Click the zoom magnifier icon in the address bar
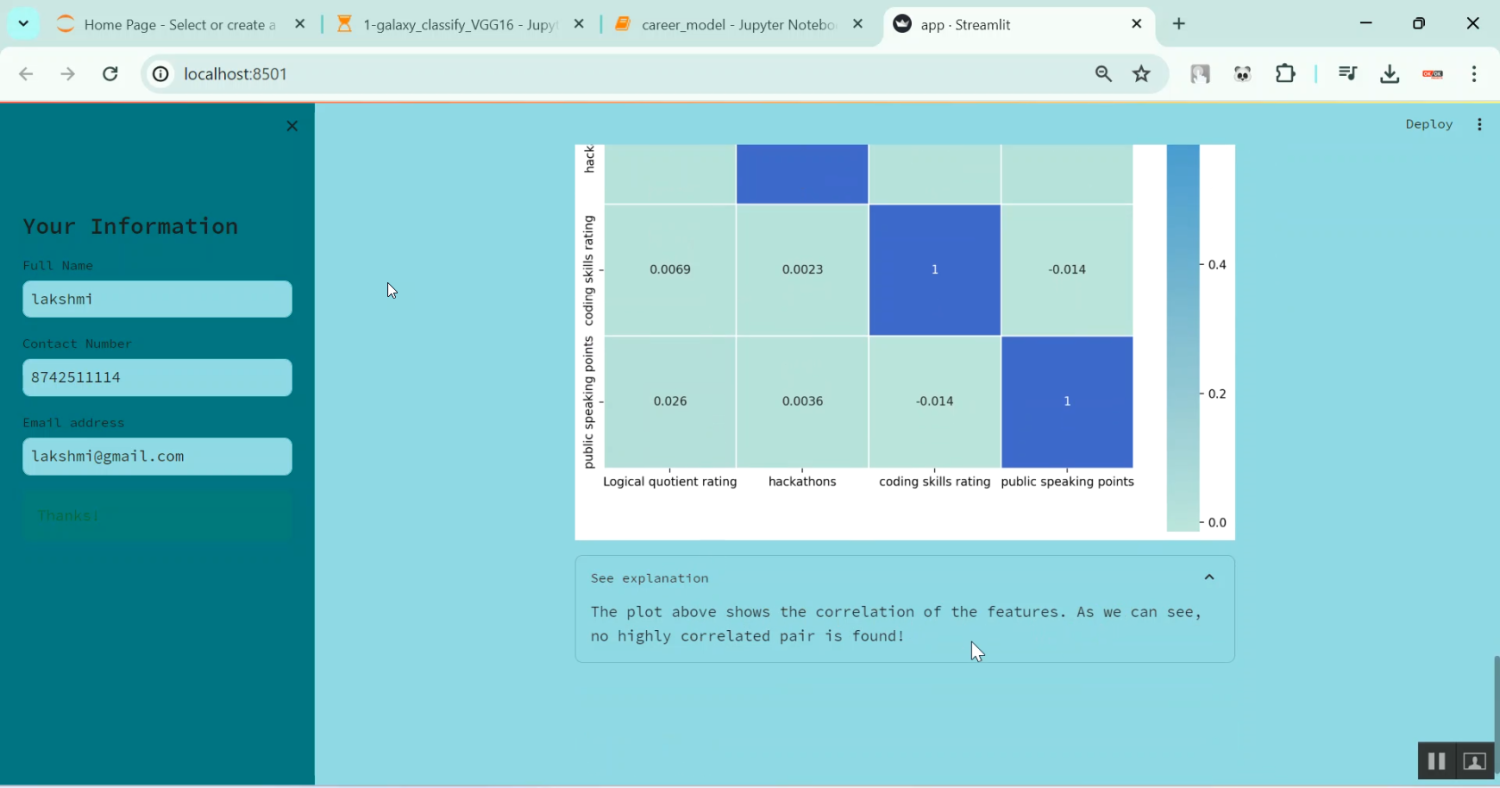Screen dimensions: 1500x788 pos(1103,73)
